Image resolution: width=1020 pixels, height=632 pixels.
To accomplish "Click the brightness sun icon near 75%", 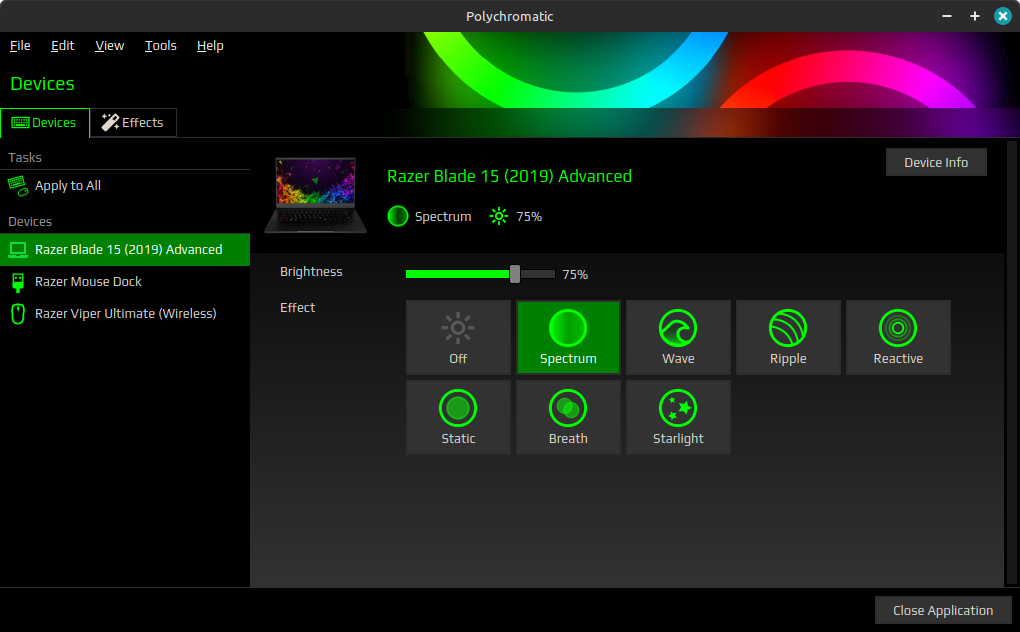I will pos(499,217).
